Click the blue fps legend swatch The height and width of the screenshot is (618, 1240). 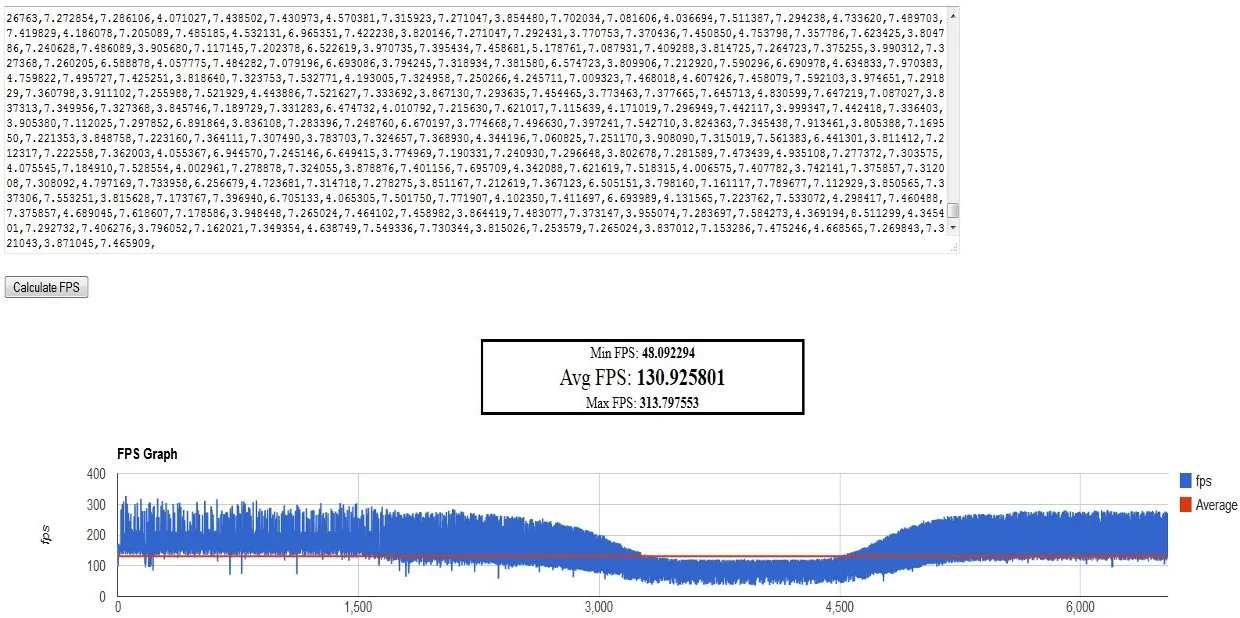point(1184,481)
